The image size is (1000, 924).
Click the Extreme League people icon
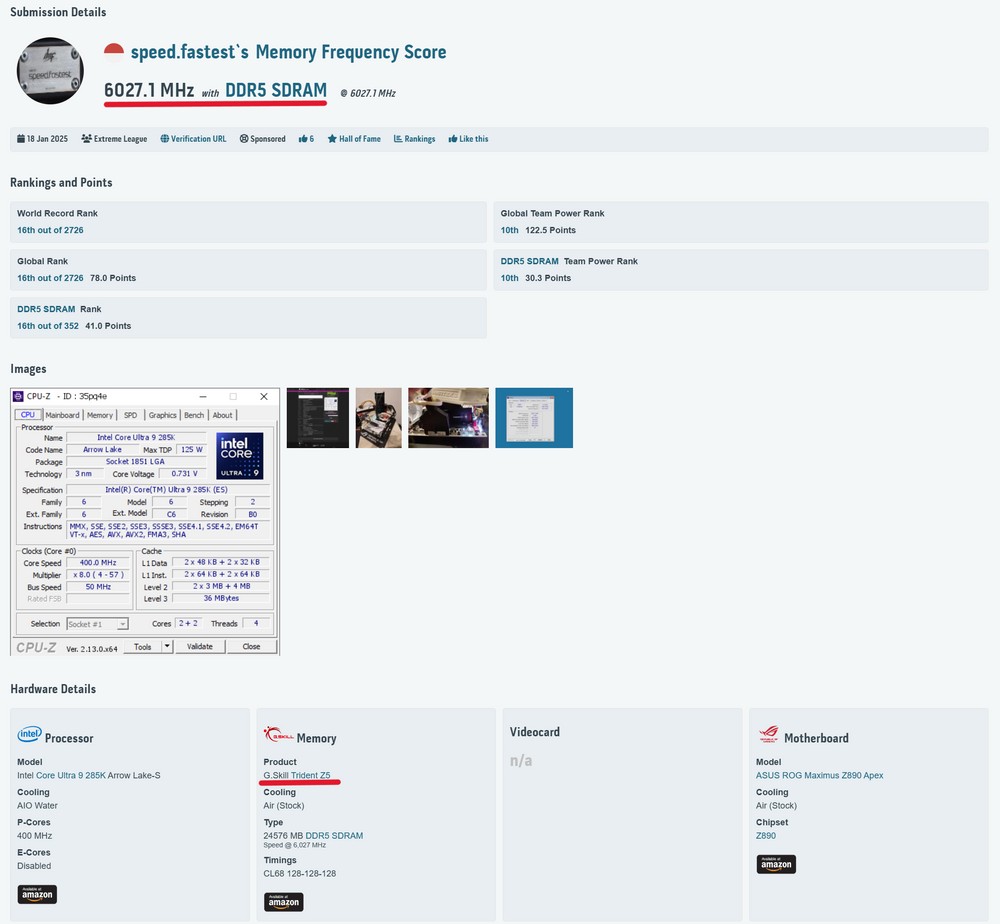[x=86, y=139]
